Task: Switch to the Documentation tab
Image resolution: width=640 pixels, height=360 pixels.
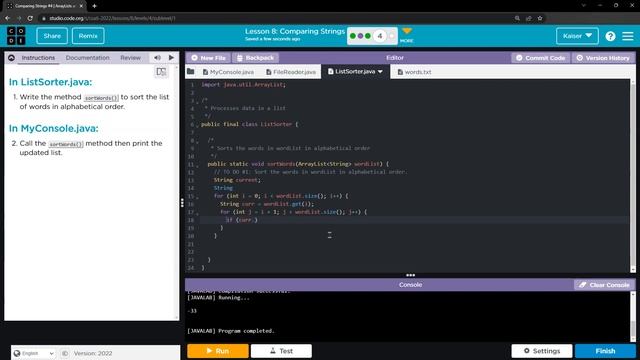Action: click(87, 58)
